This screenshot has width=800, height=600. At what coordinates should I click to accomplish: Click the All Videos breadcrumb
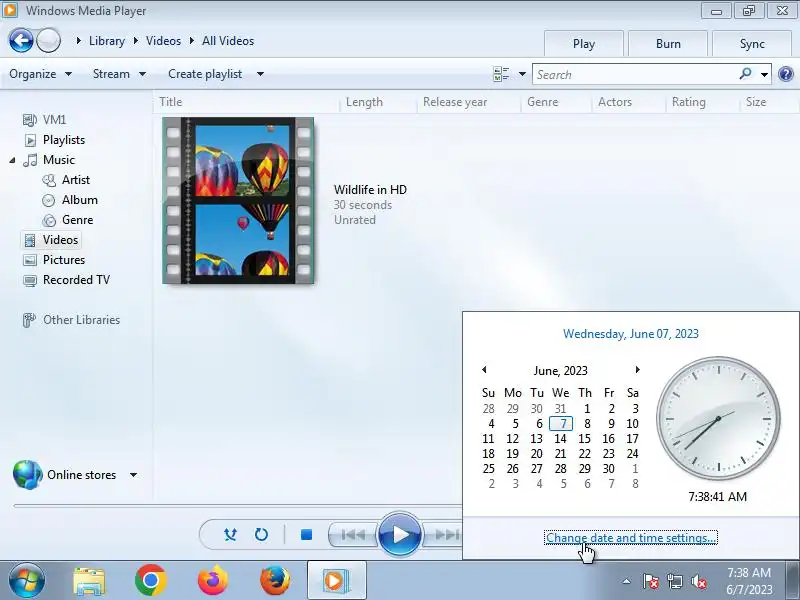[x=228, y=41]
